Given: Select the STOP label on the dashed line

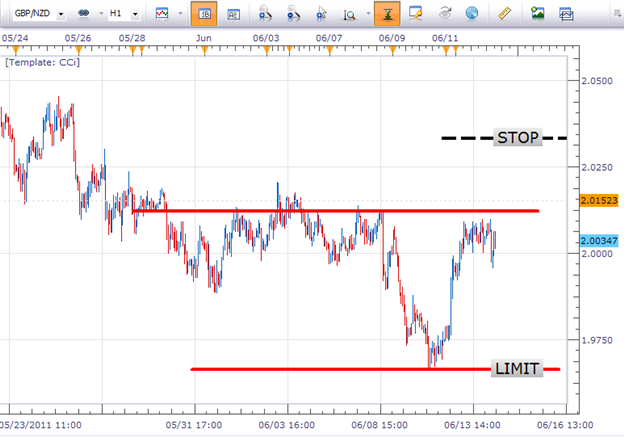Looking at the screenshot, I should (518, 138).
